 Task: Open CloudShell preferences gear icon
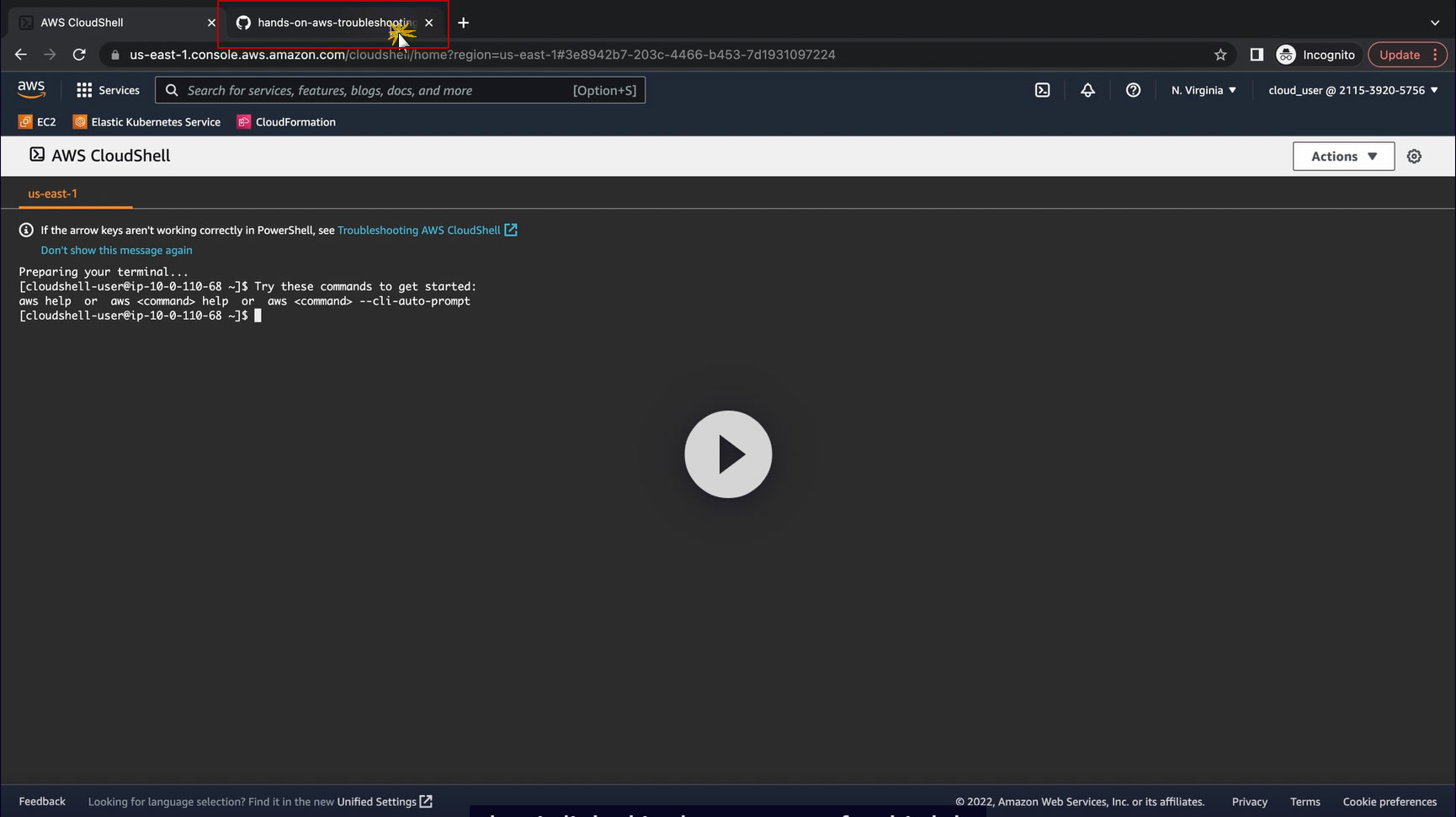tap(1414, 157)
